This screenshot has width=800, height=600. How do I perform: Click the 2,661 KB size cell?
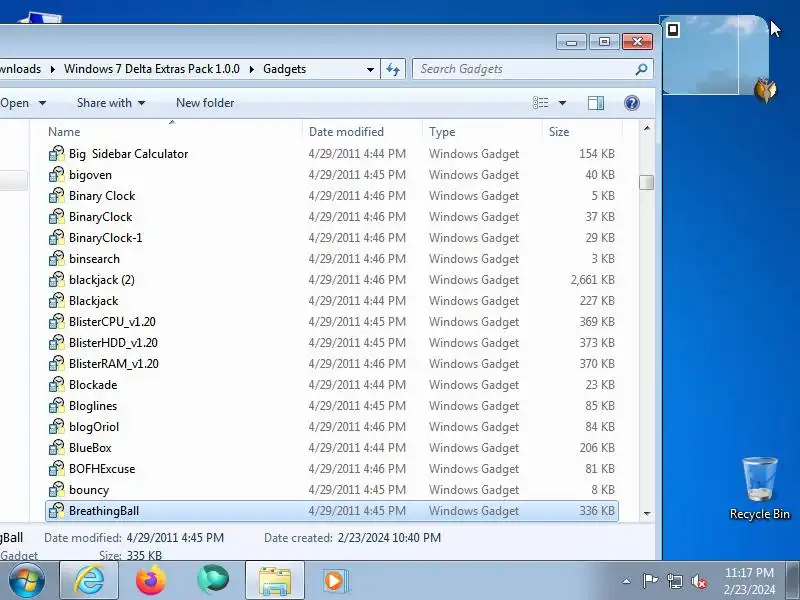click(592, 280)
